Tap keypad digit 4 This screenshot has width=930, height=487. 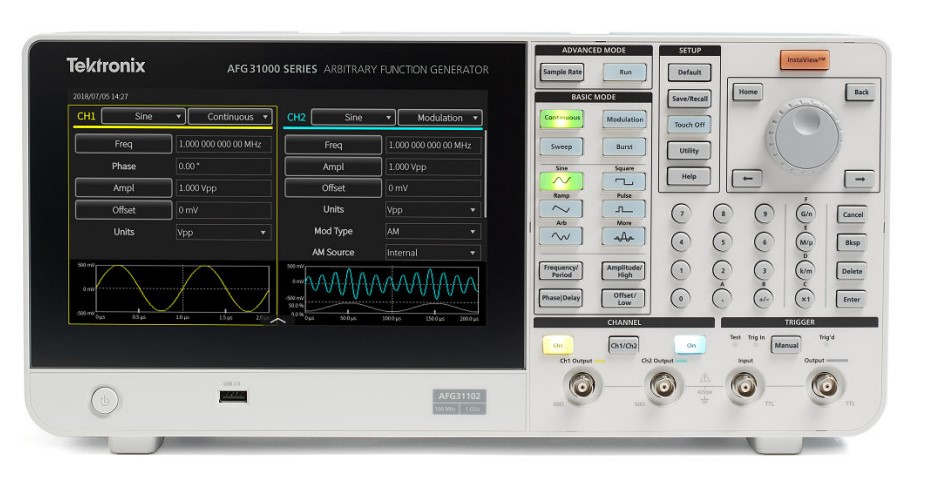(681, 242)
